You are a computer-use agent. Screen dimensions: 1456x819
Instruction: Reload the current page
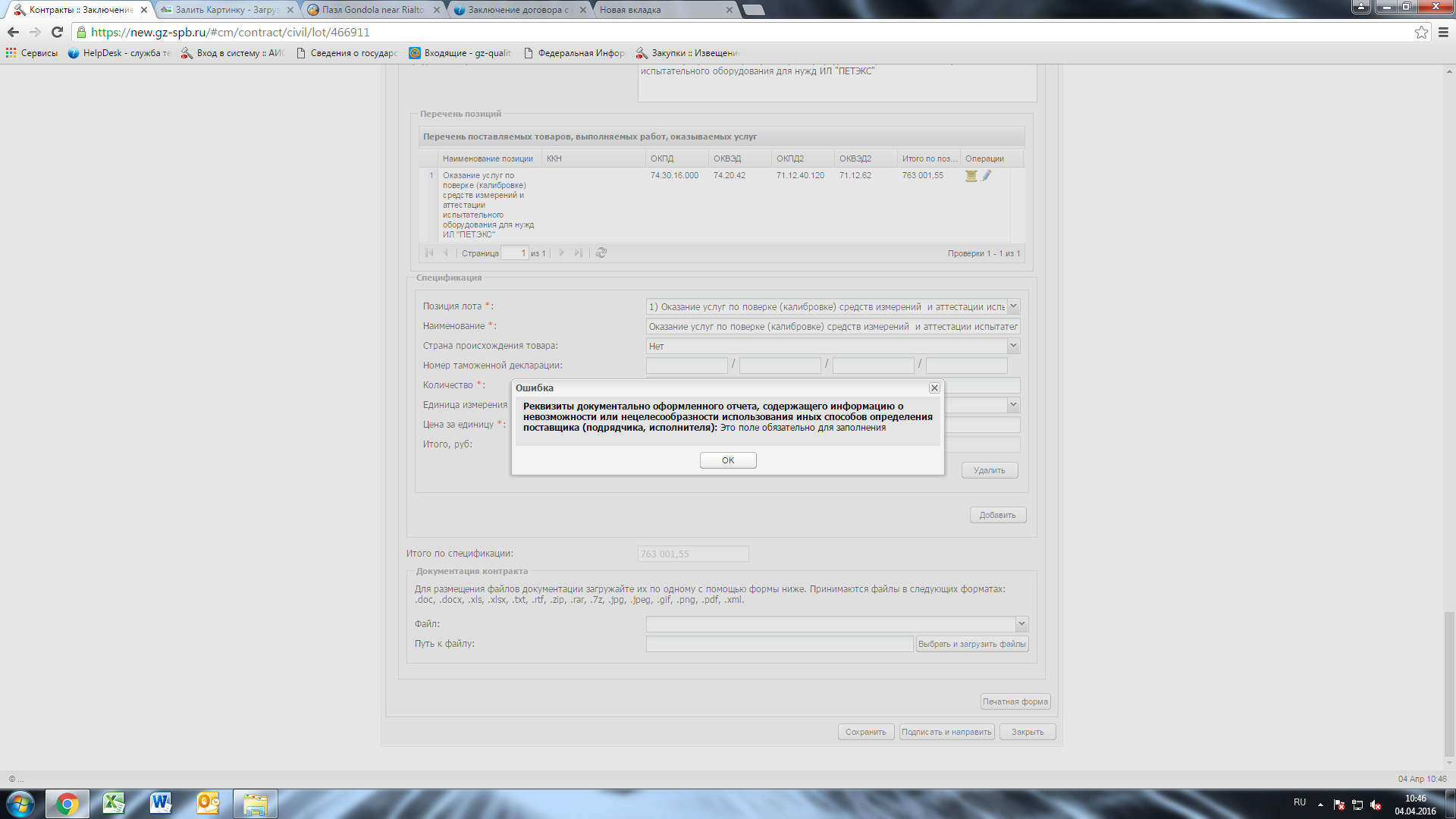[57, 32]
